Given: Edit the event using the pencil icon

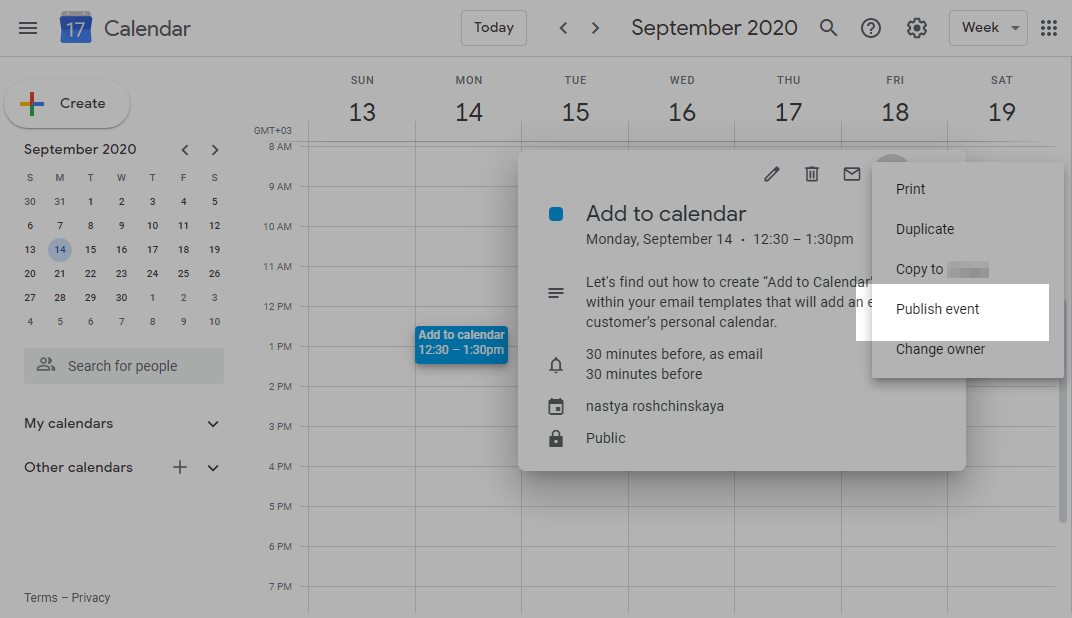Looking at the screenshot, I should click(771, 173).
